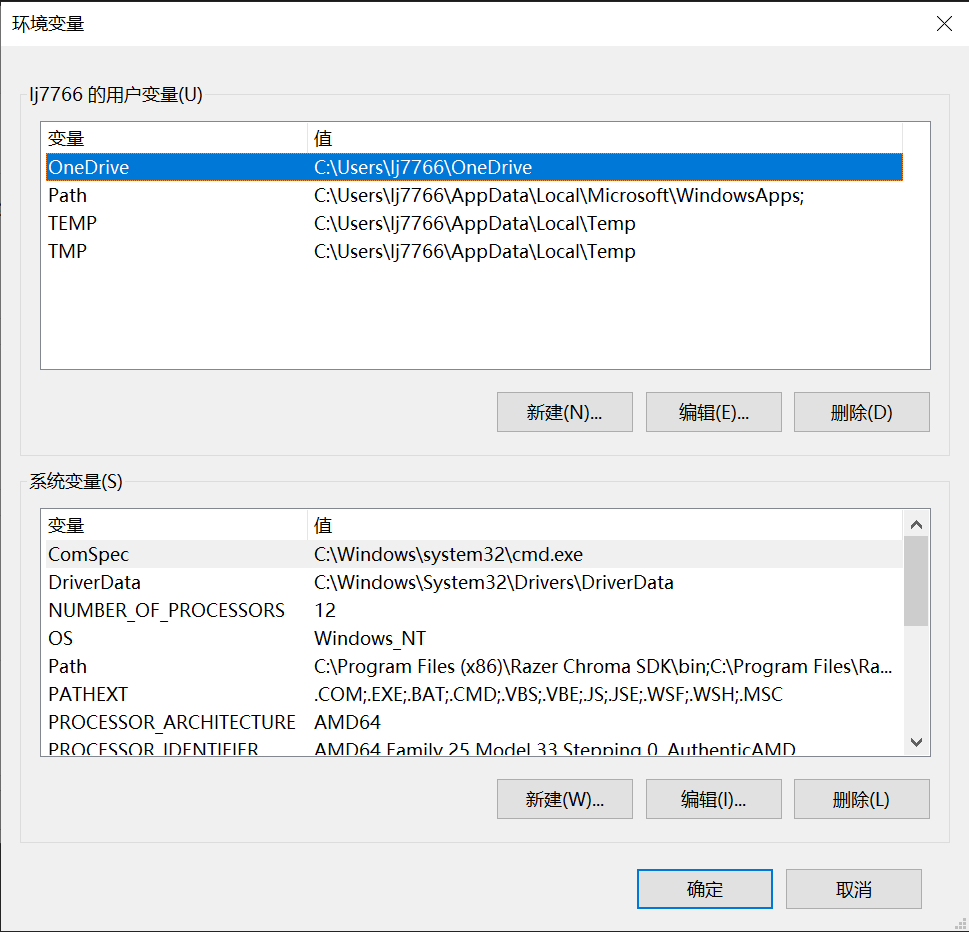Select the PROCESSOR_ARCHITECTURE variable row

172,722
